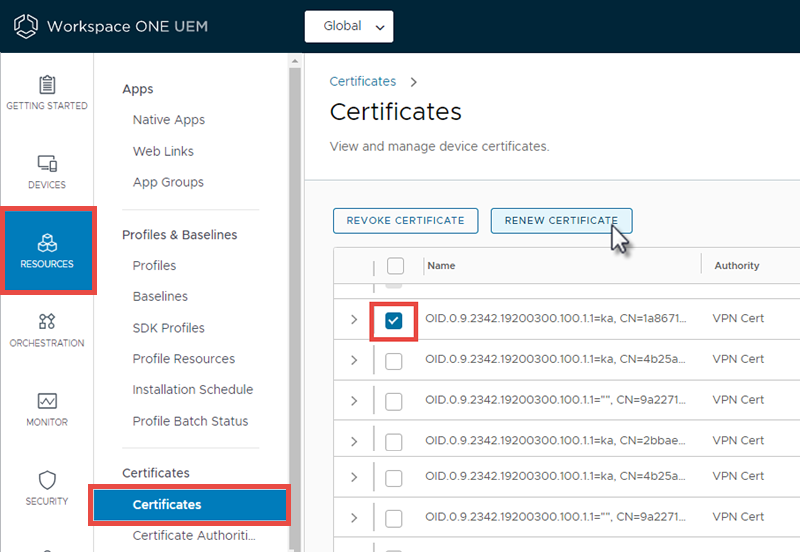Uncheck the checked CN=1a8671 certificate checkbox
This screenshot has width=800, height=552.
[x=393, y=321]
